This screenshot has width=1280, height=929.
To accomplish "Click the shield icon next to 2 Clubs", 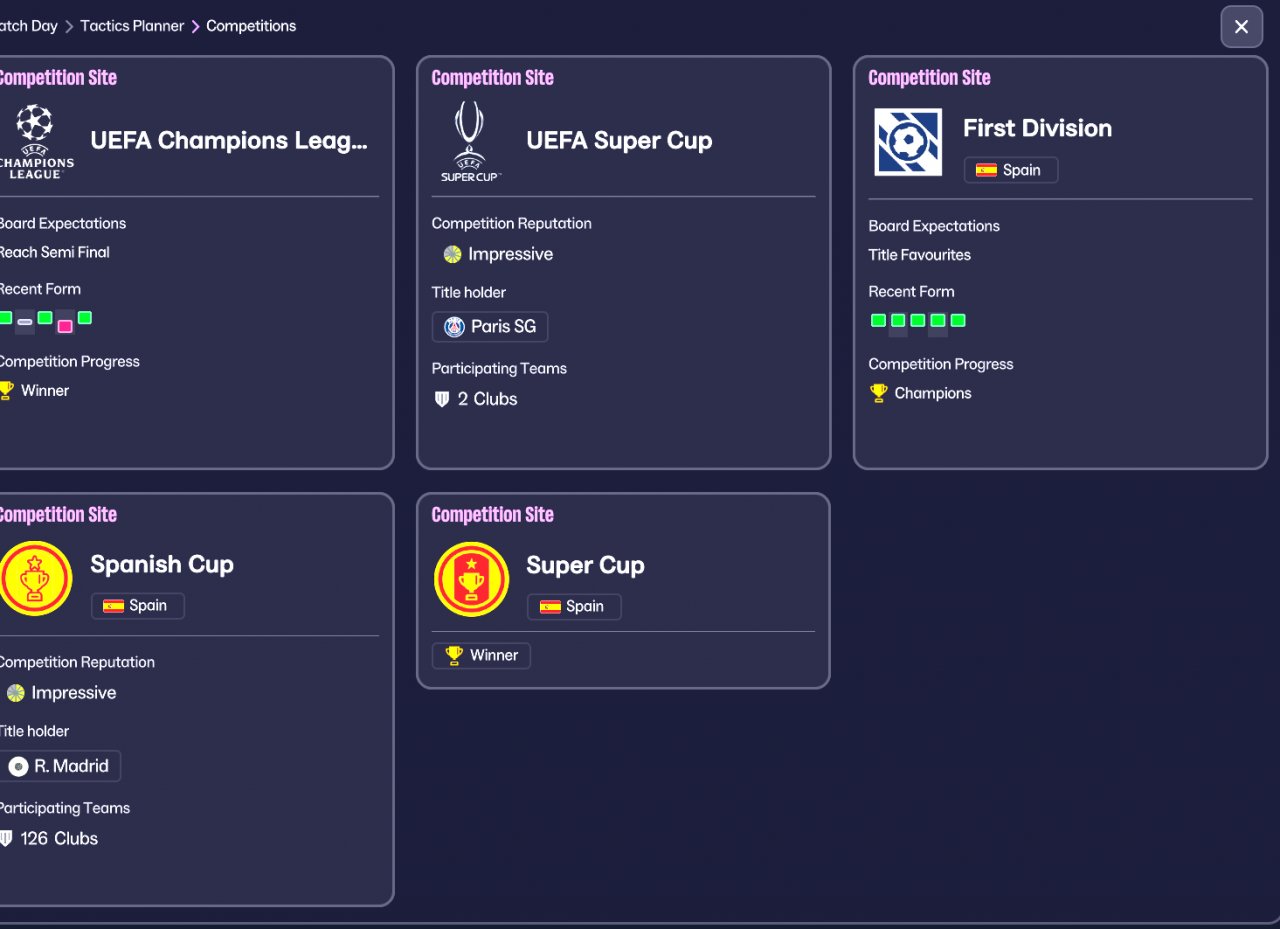I will 443,399.
